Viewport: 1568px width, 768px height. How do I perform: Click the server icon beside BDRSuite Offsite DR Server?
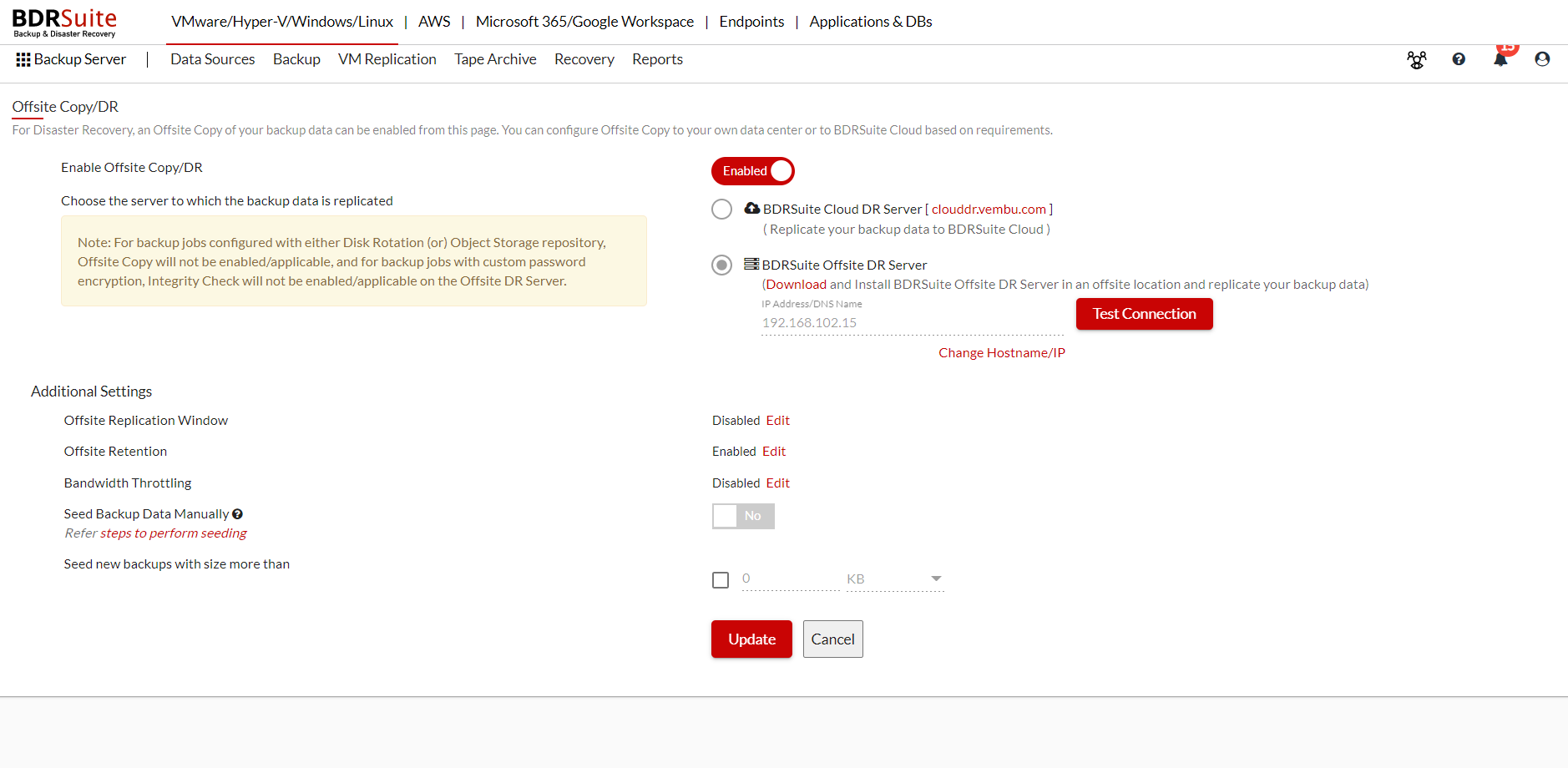751,264
